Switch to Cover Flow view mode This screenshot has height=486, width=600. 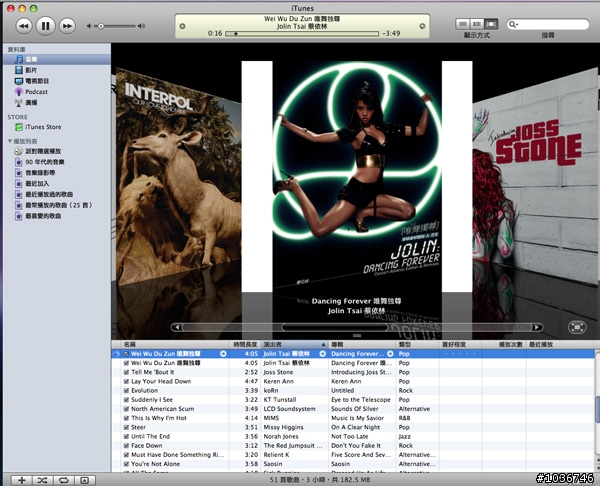click(491, 24)
